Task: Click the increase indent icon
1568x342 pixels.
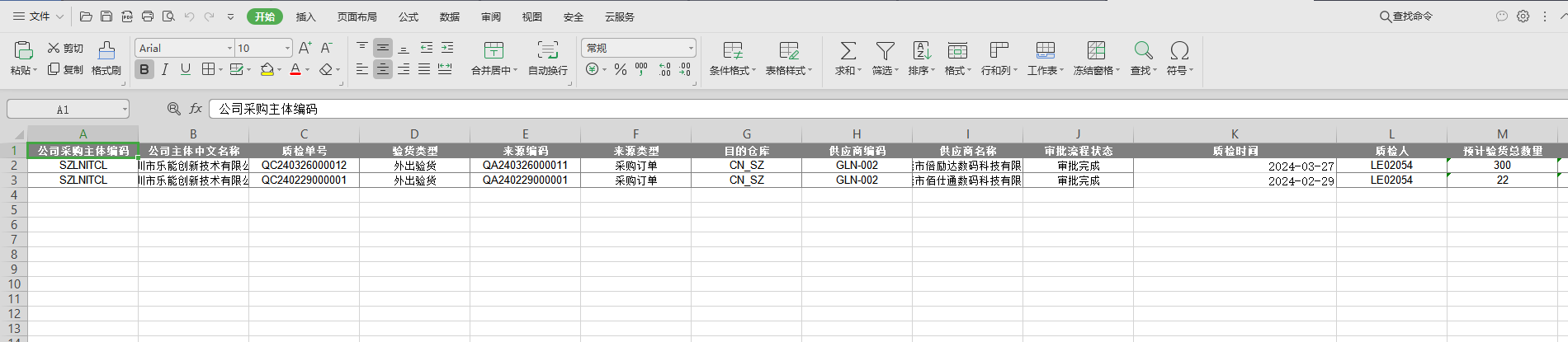Action: [447, 48]
